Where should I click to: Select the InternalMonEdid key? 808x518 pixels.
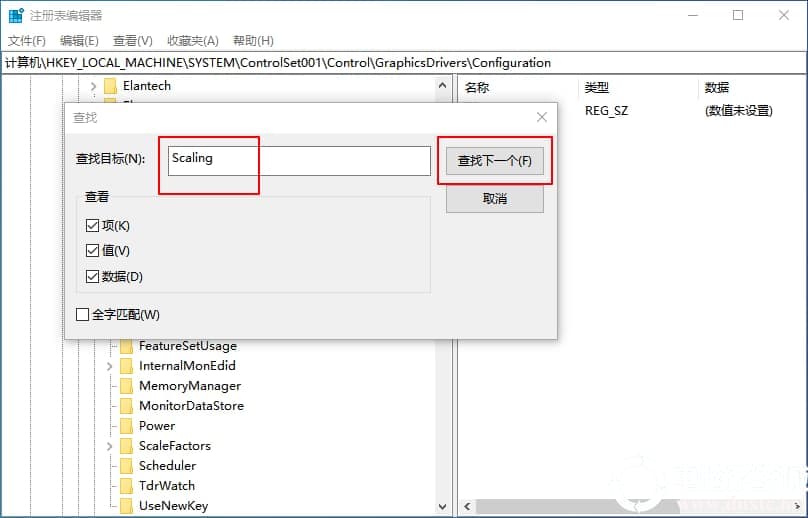pyautogui.click(x=187, y=366)
